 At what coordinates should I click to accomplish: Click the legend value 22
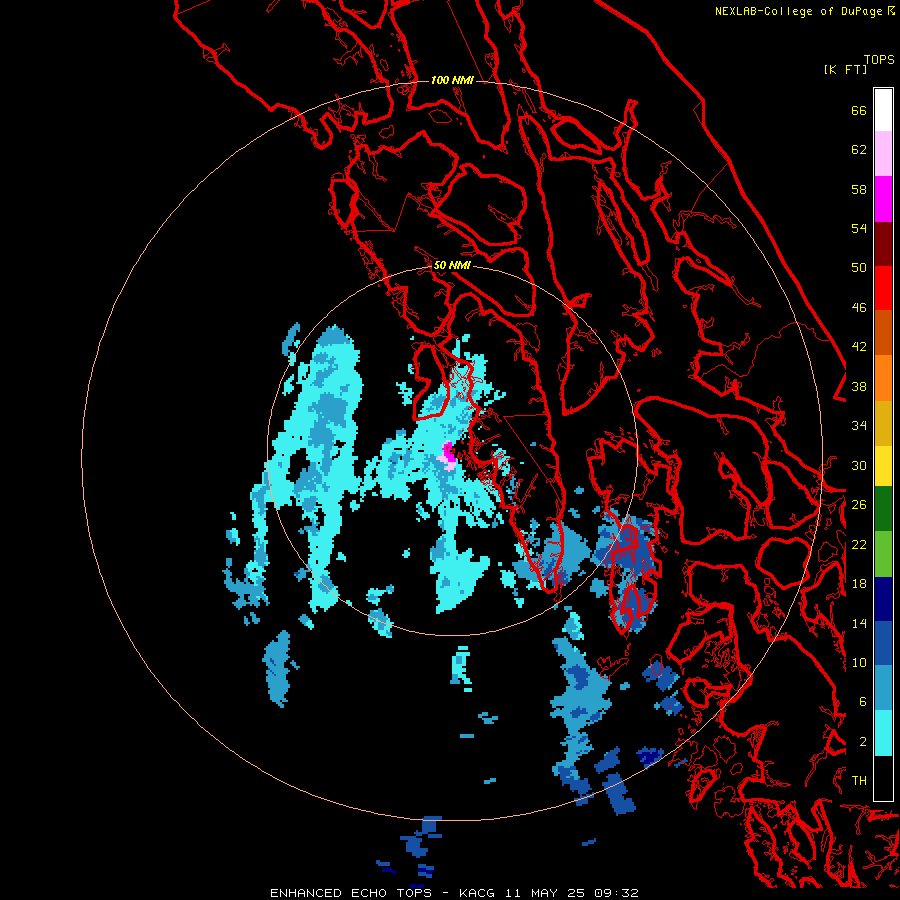tap(859, 544)
